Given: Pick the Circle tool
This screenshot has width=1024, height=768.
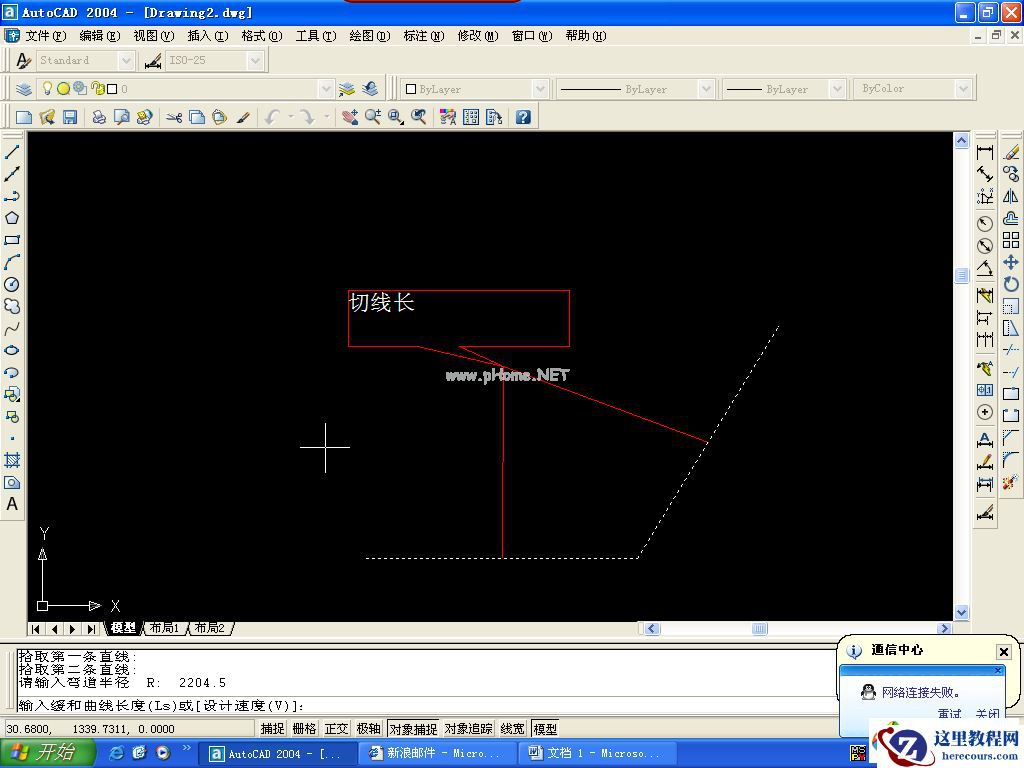Looking at the screenshot, I should 12,284.
